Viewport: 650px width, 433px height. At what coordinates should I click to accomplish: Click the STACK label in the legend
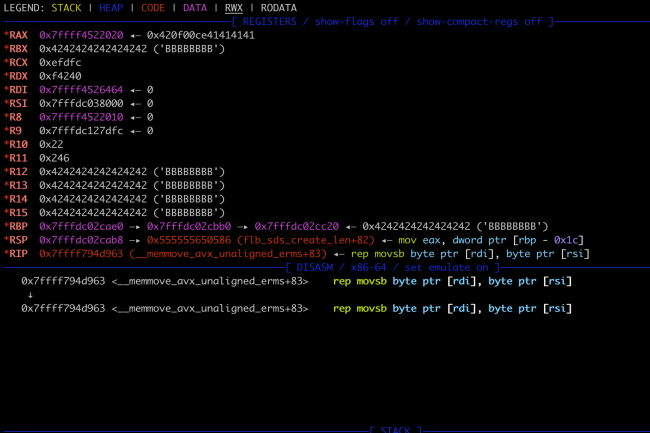(x=66, y=7)
